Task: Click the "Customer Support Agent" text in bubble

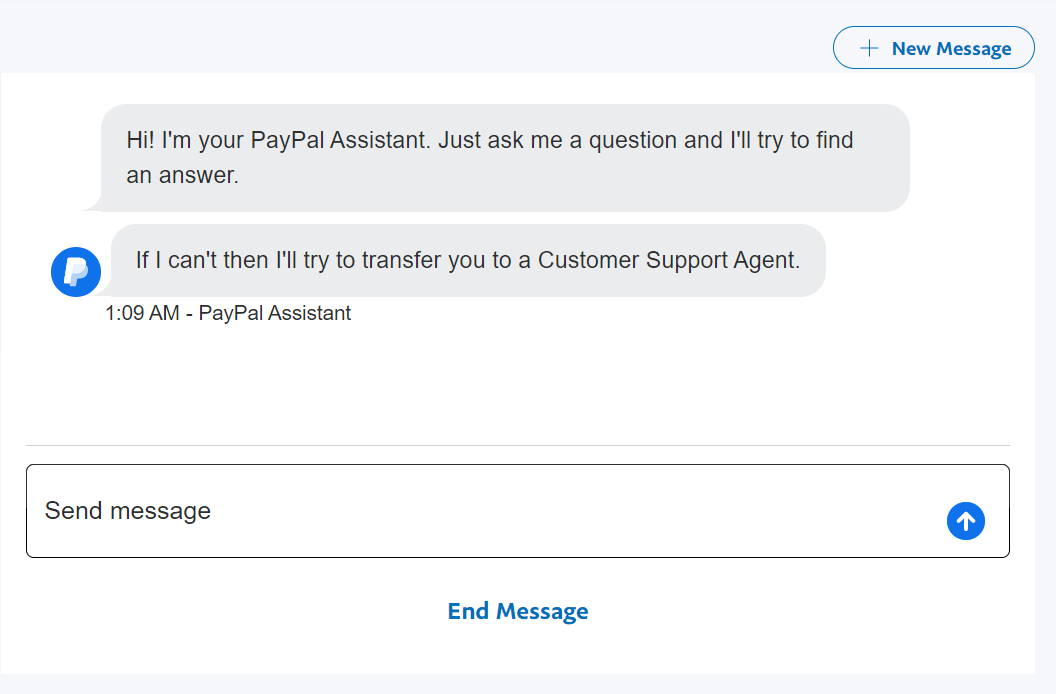Action: 668,260
